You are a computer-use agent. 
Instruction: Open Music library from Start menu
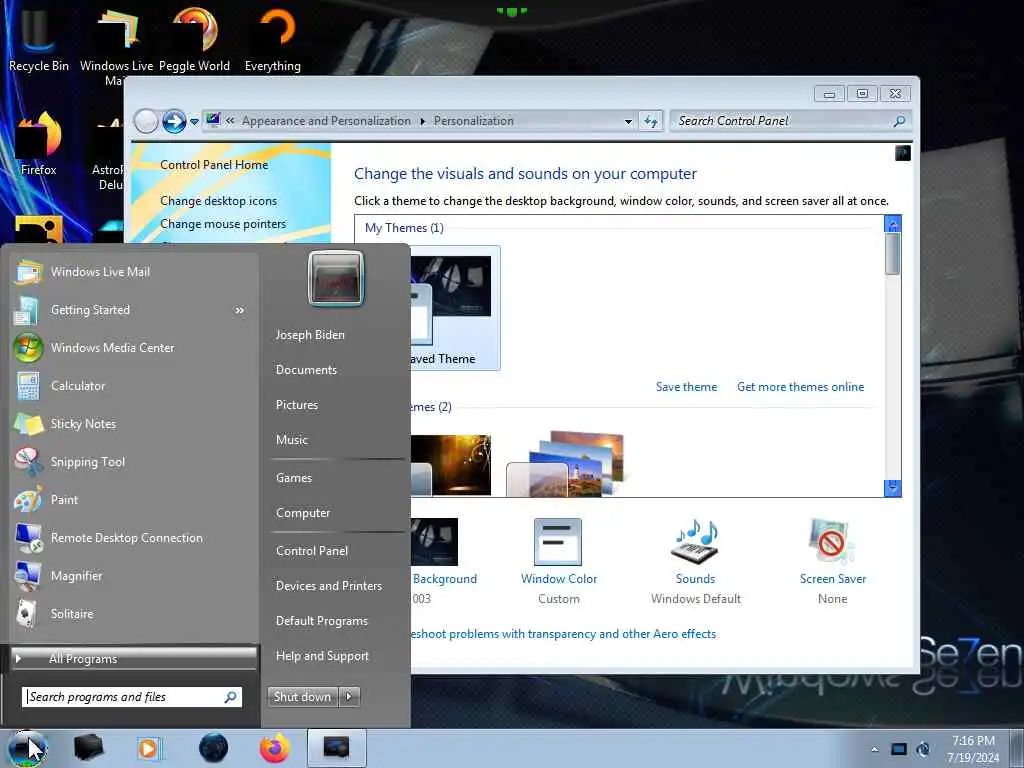[x=291, y=440]
